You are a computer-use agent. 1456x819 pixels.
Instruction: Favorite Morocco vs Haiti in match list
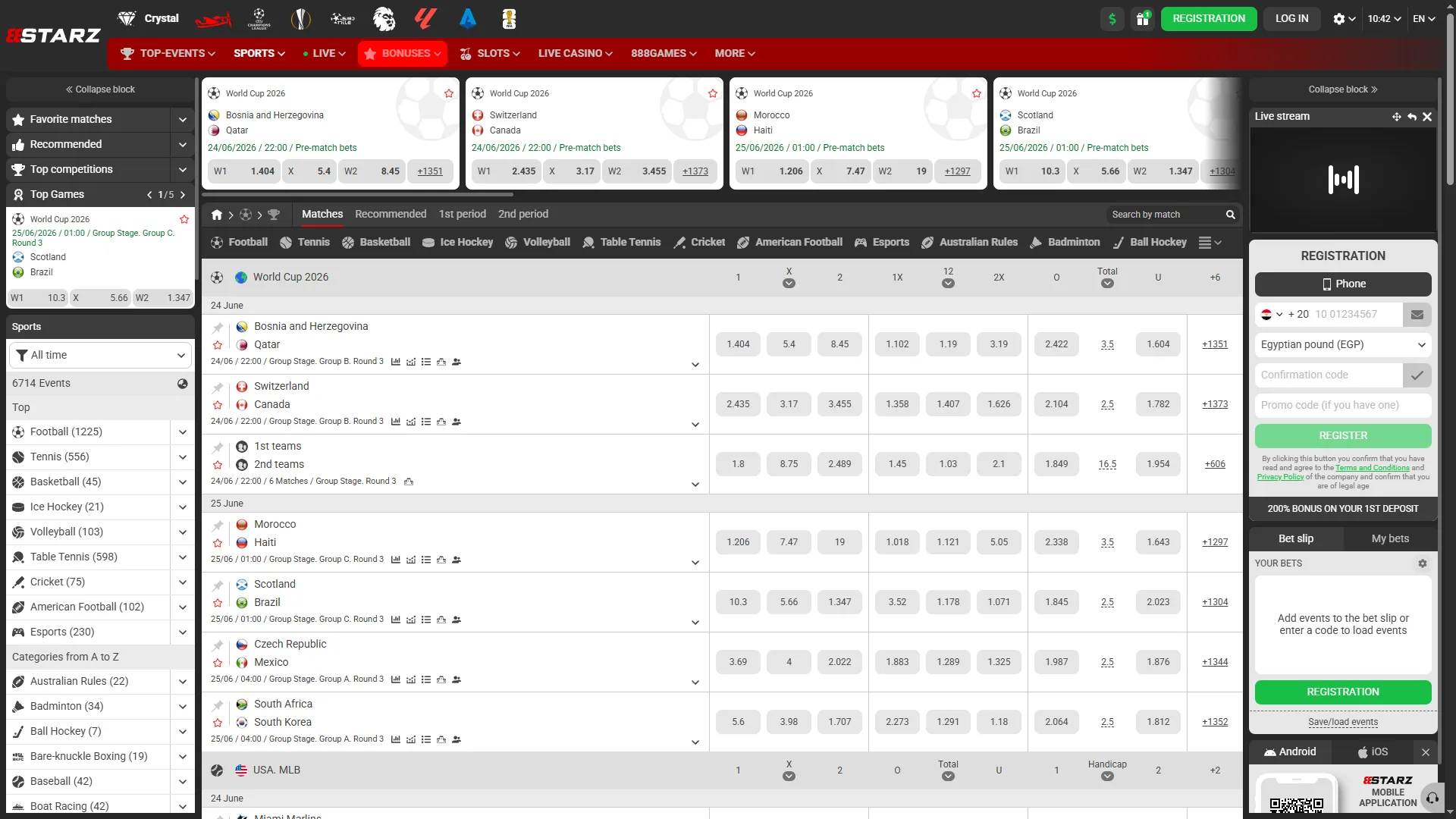pos(218,544)
